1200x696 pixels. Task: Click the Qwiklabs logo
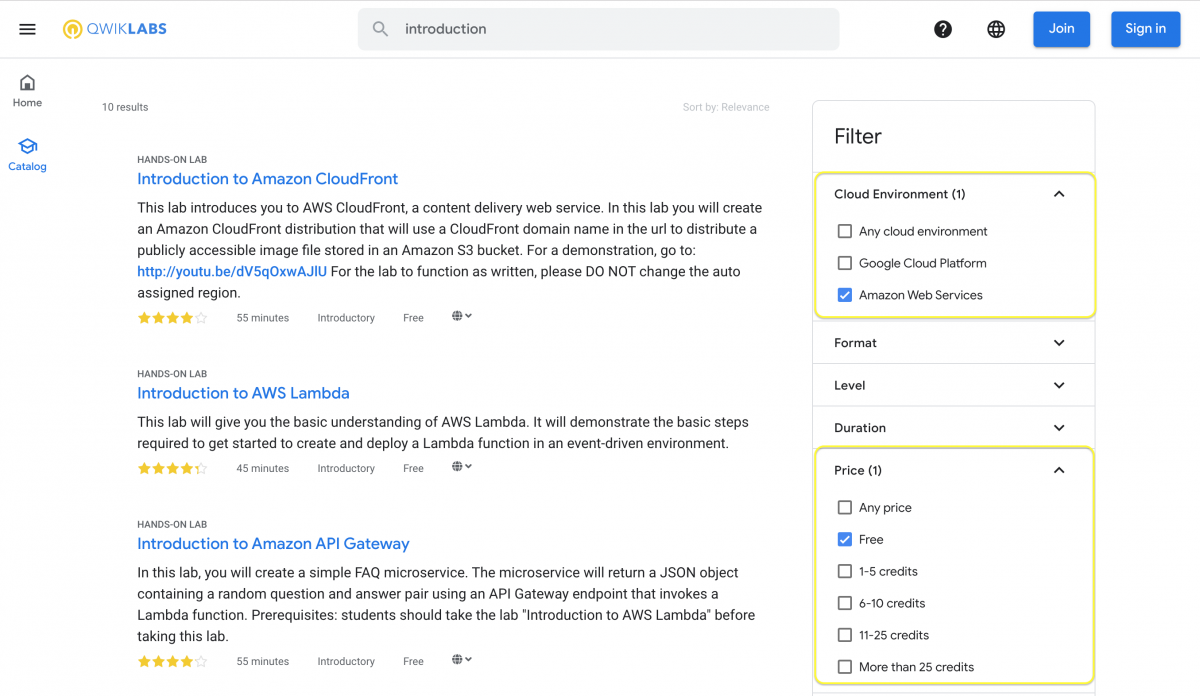click(x=114, y=28)
